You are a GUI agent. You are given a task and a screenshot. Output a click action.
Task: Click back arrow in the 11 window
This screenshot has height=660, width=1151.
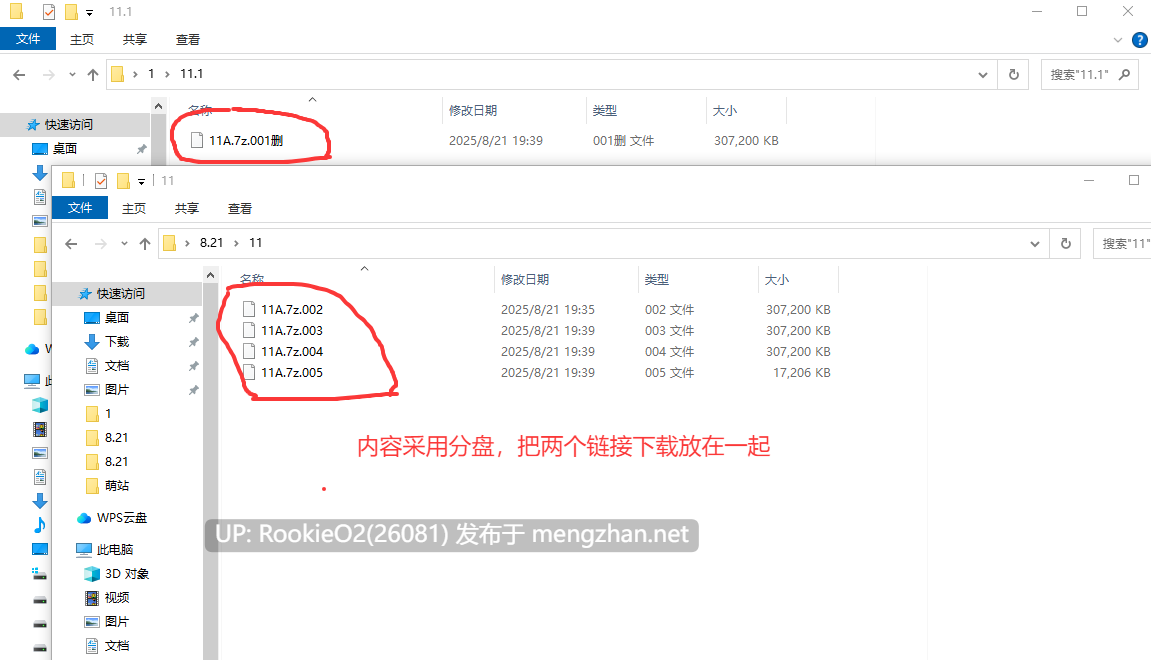[x=71, y=244]
